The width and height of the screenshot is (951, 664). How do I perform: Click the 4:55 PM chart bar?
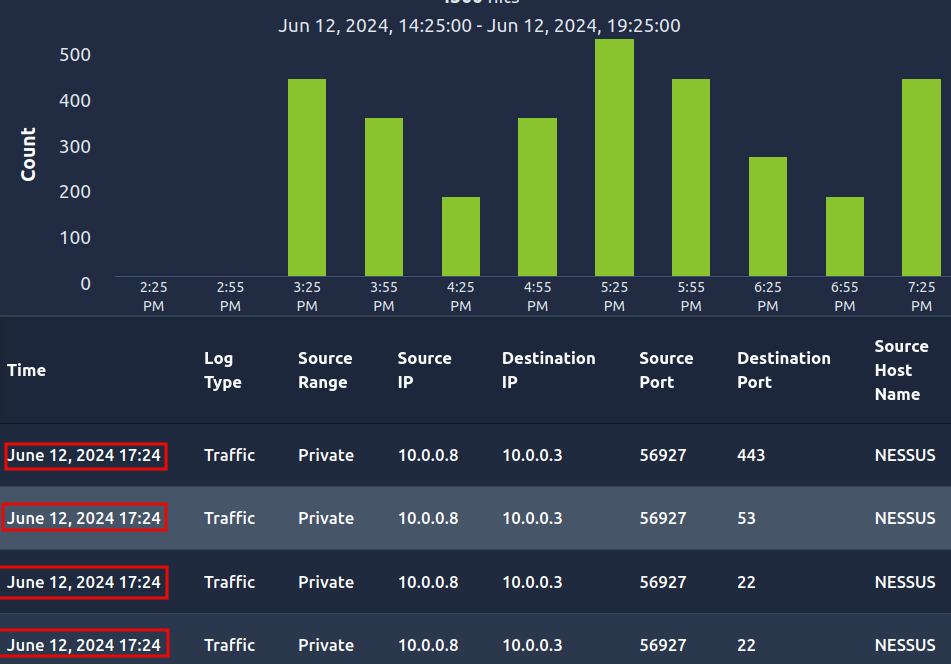click(537, 197)
